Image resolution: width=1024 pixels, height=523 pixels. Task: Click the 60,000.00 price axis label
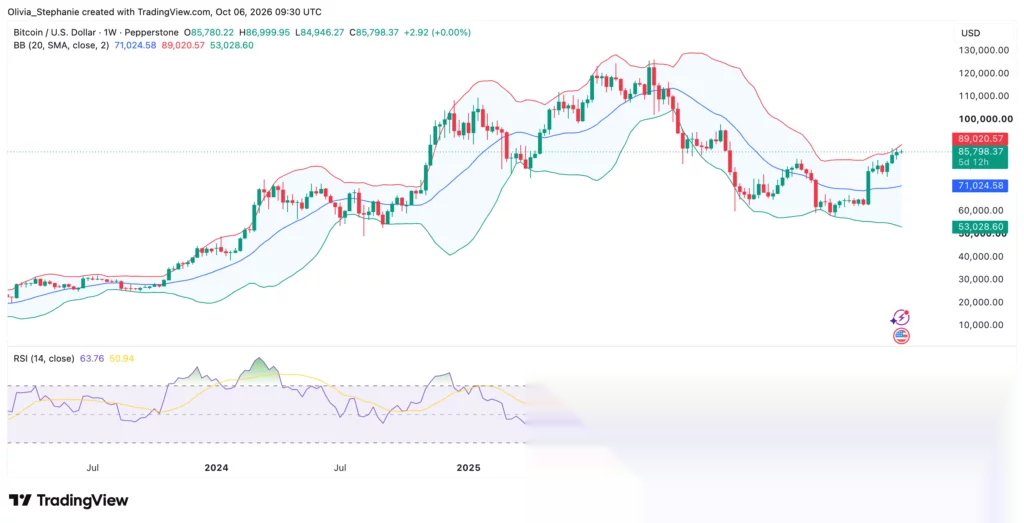pos(980,210)
